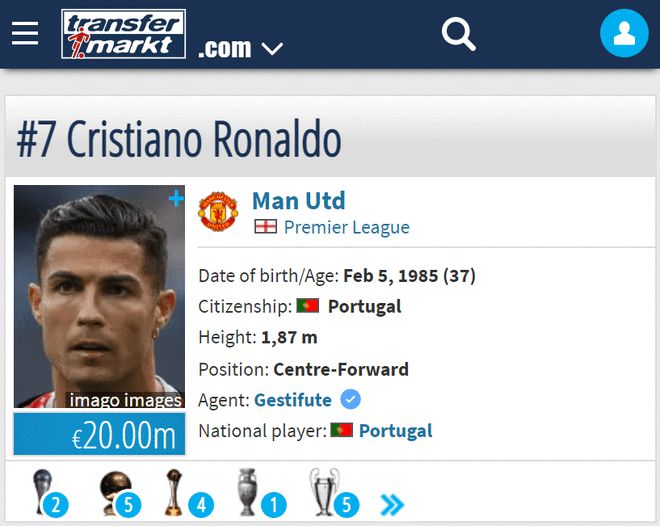The width and height of the screenshot is (660, 526).
Task: Open the Premier League link
Action: click(346, 227)
